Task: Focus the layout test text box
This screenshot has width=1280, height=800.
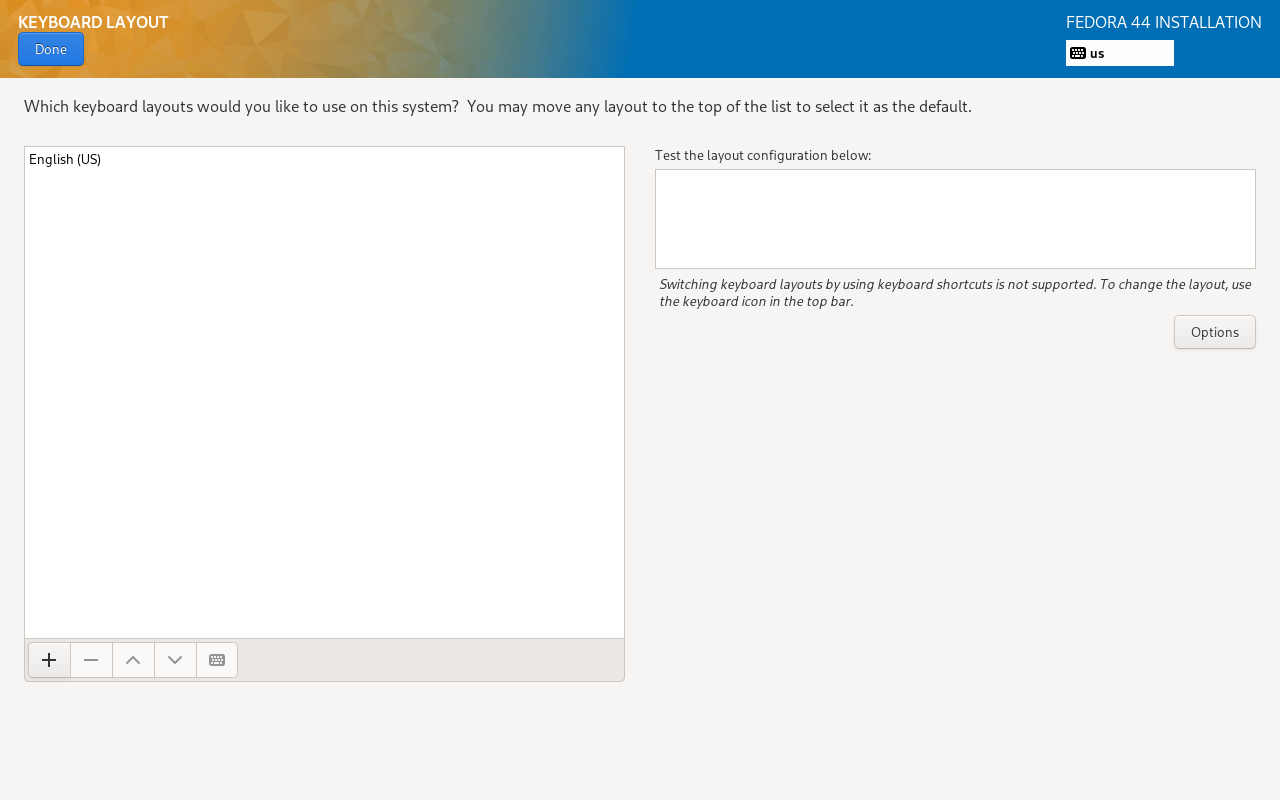Action: click(955, 219)
